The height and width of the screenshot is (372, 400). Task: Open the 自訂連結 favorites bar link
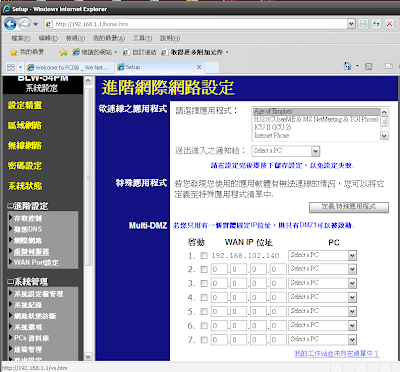coord(140,52)
